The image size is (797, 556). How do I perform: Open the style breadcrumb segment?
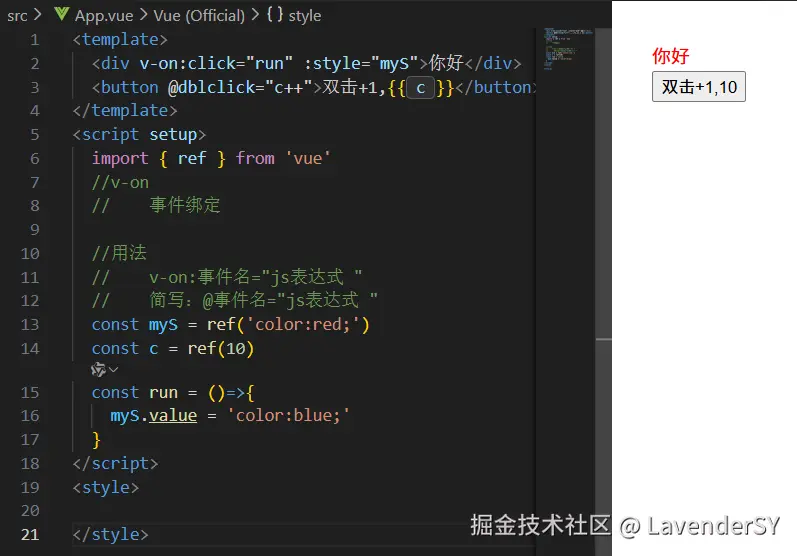point(305,15)
